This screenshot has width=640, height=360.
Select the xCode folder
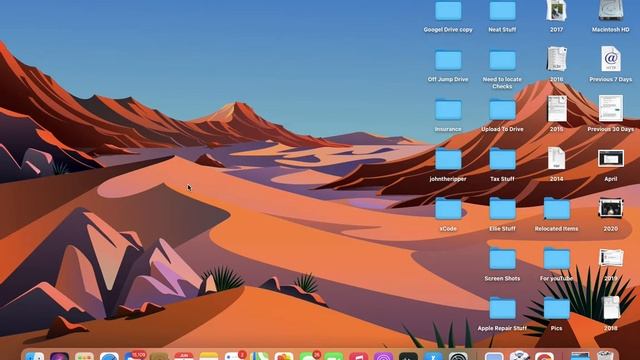coord(448,209)
